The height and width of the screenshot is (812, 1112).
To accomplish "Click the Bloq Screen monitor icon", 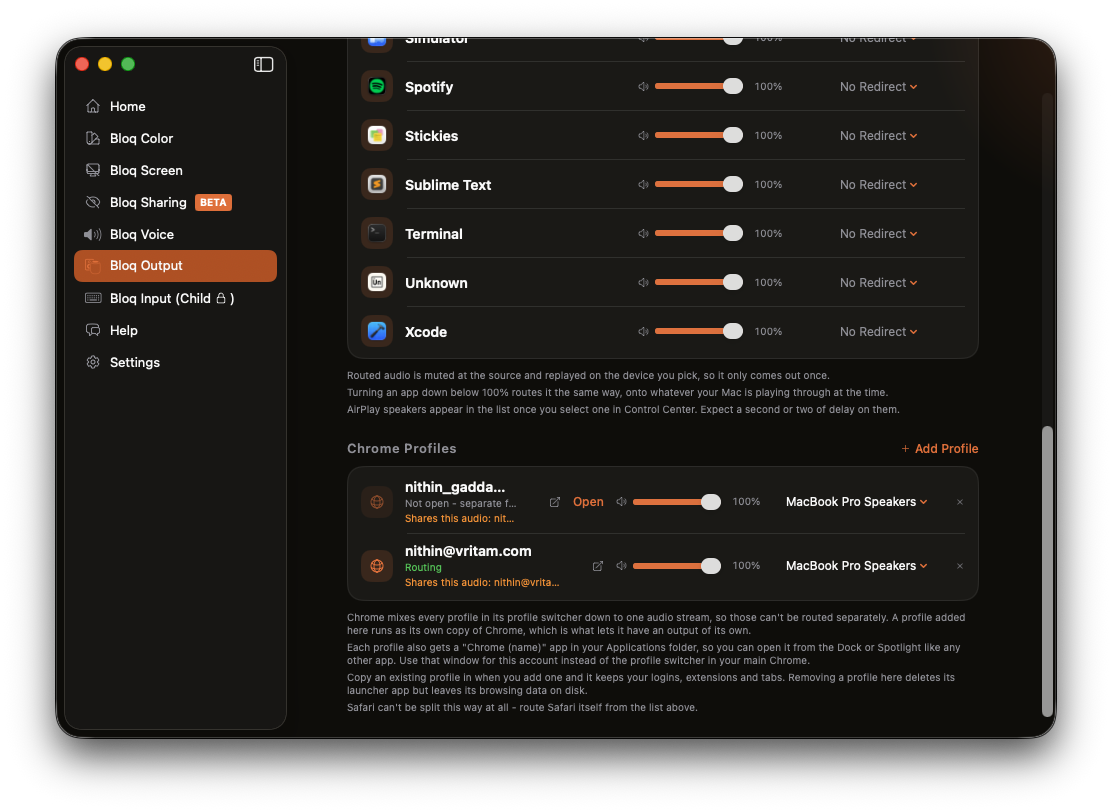I will click(x=93, y=170).
